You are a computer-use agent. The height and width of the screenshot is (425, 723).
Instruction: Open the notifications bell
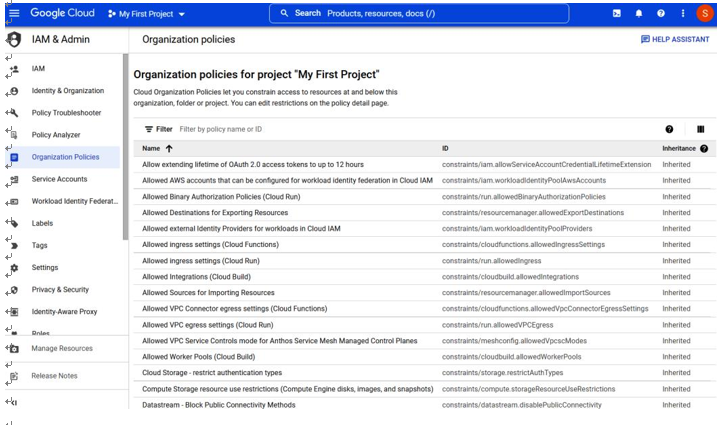click(x=639, y=13)
